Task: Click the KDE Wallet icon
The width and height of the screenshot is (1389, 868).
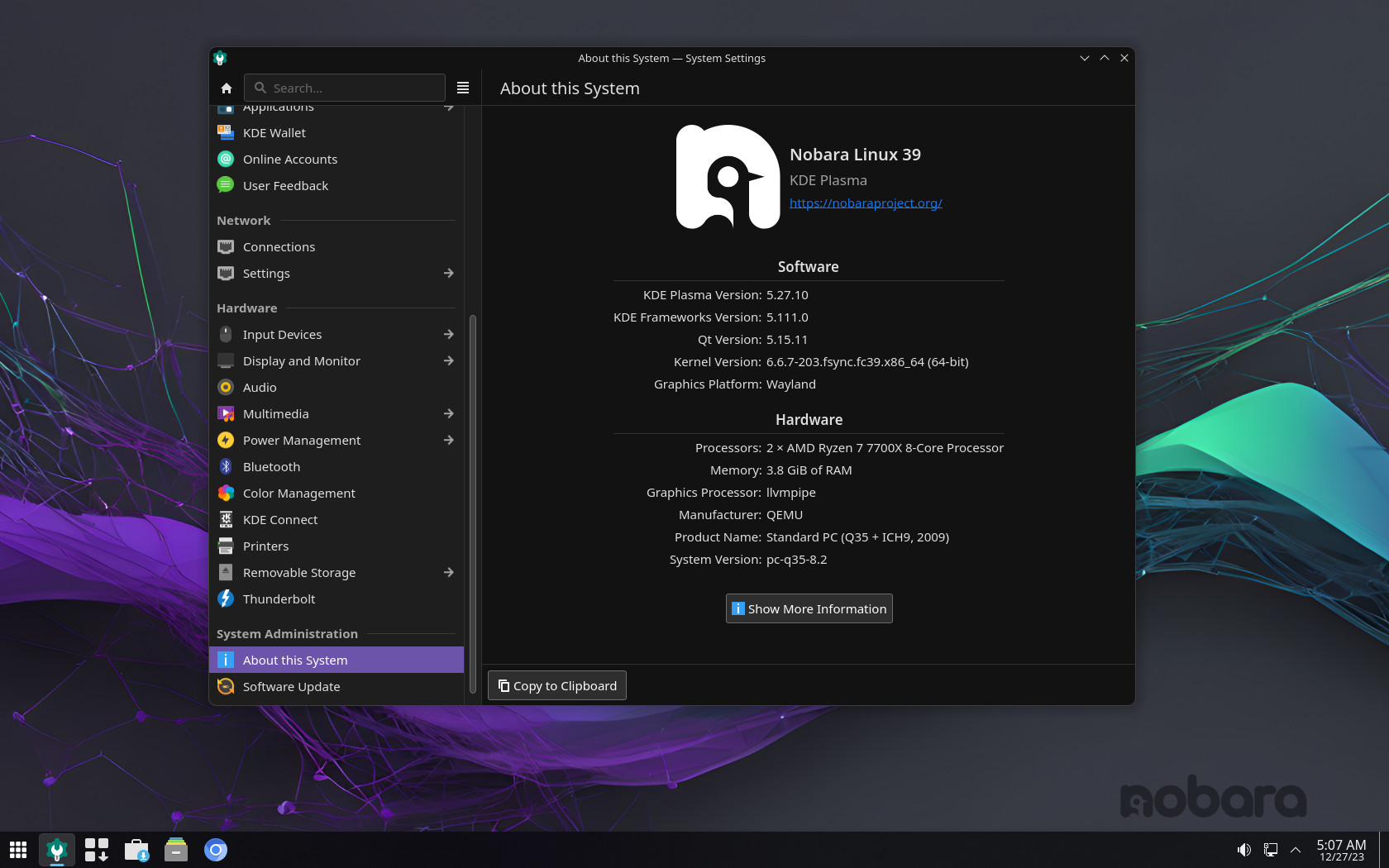Action: point(226,132)
